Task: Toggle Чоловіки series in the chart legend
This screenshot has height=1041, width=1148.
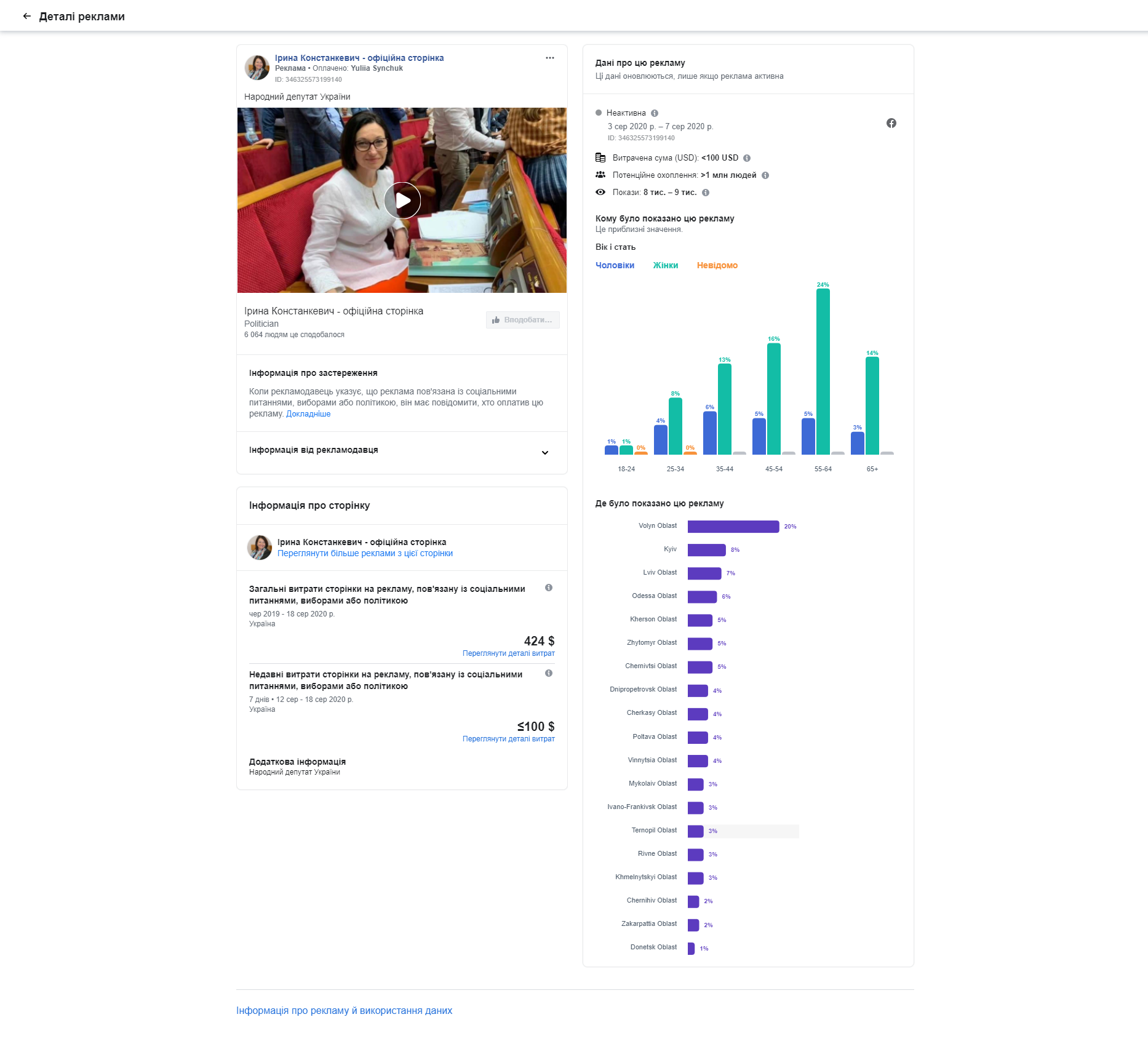Action: coord(615,265)
